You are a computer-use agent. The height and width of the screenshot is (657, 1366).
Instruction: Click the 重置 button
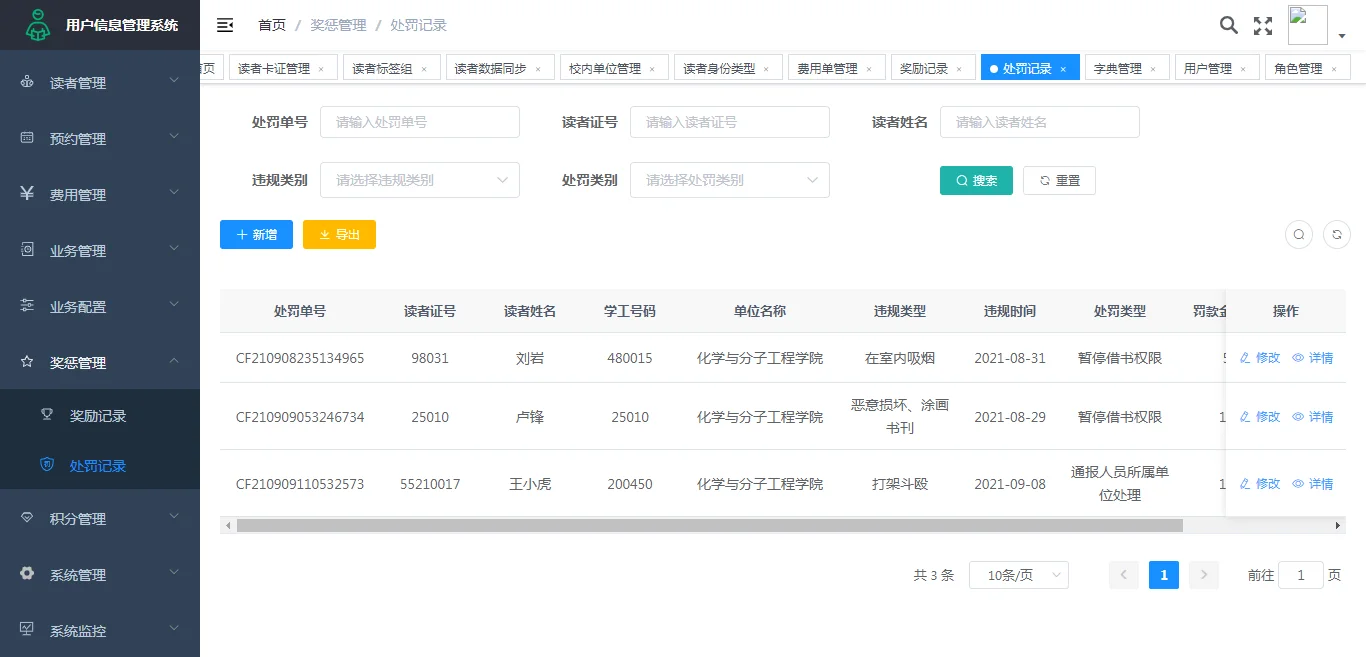pos(1059,180)
